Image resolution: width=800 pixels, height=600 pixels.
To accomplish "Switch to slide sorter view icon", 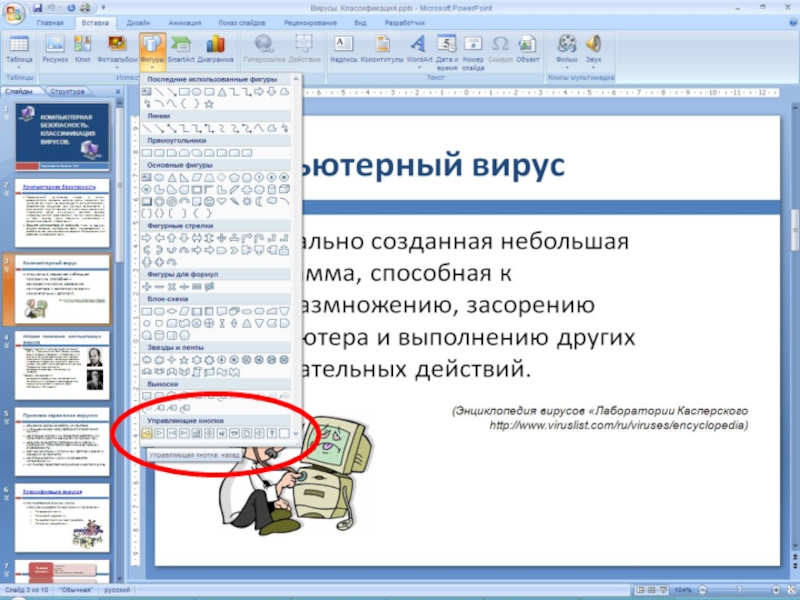I will click(x=652, y=590).
